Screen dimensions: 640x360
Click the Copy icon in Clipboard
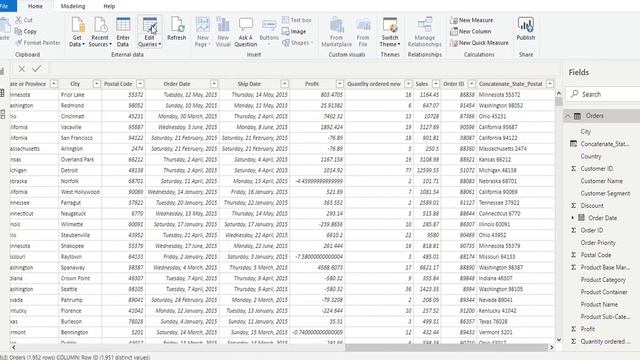[x=18, y=31]
